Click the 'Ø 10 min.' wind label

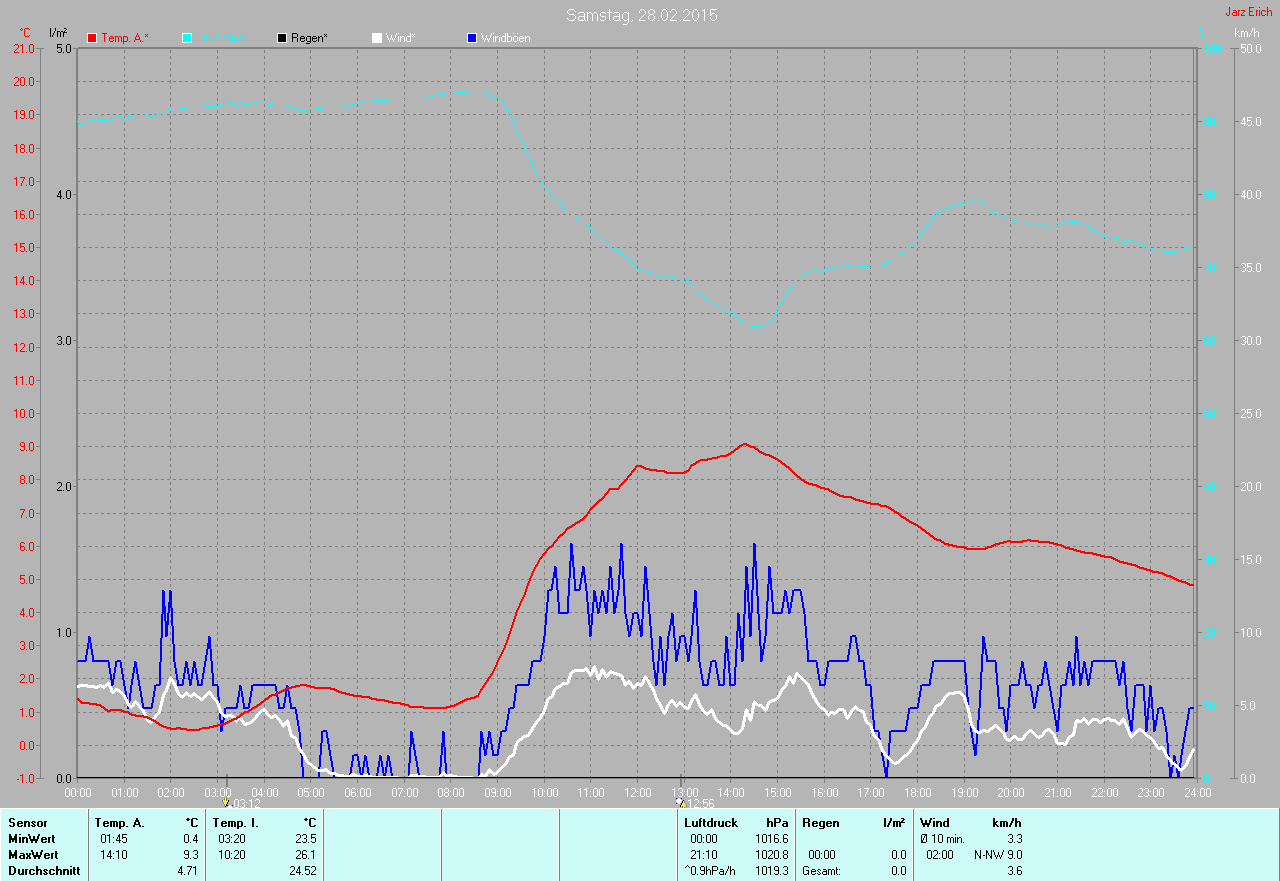(942, 839)
